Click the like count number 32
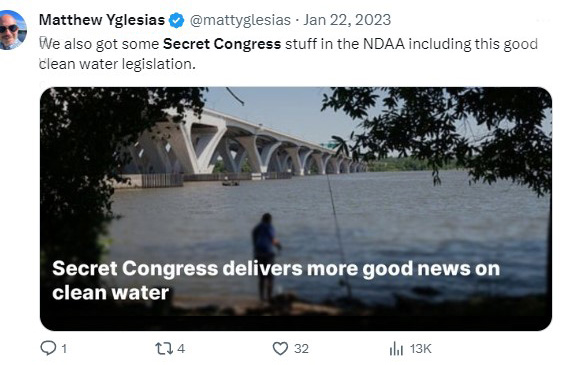Screen dimensions: 564x365 click(301, 349)
